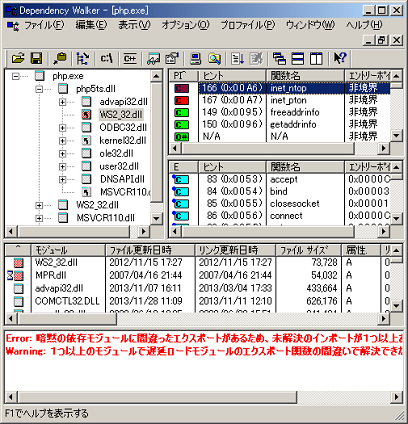
Task: Open the ウィンドウ(W) menu
Action: coord(311,25)
